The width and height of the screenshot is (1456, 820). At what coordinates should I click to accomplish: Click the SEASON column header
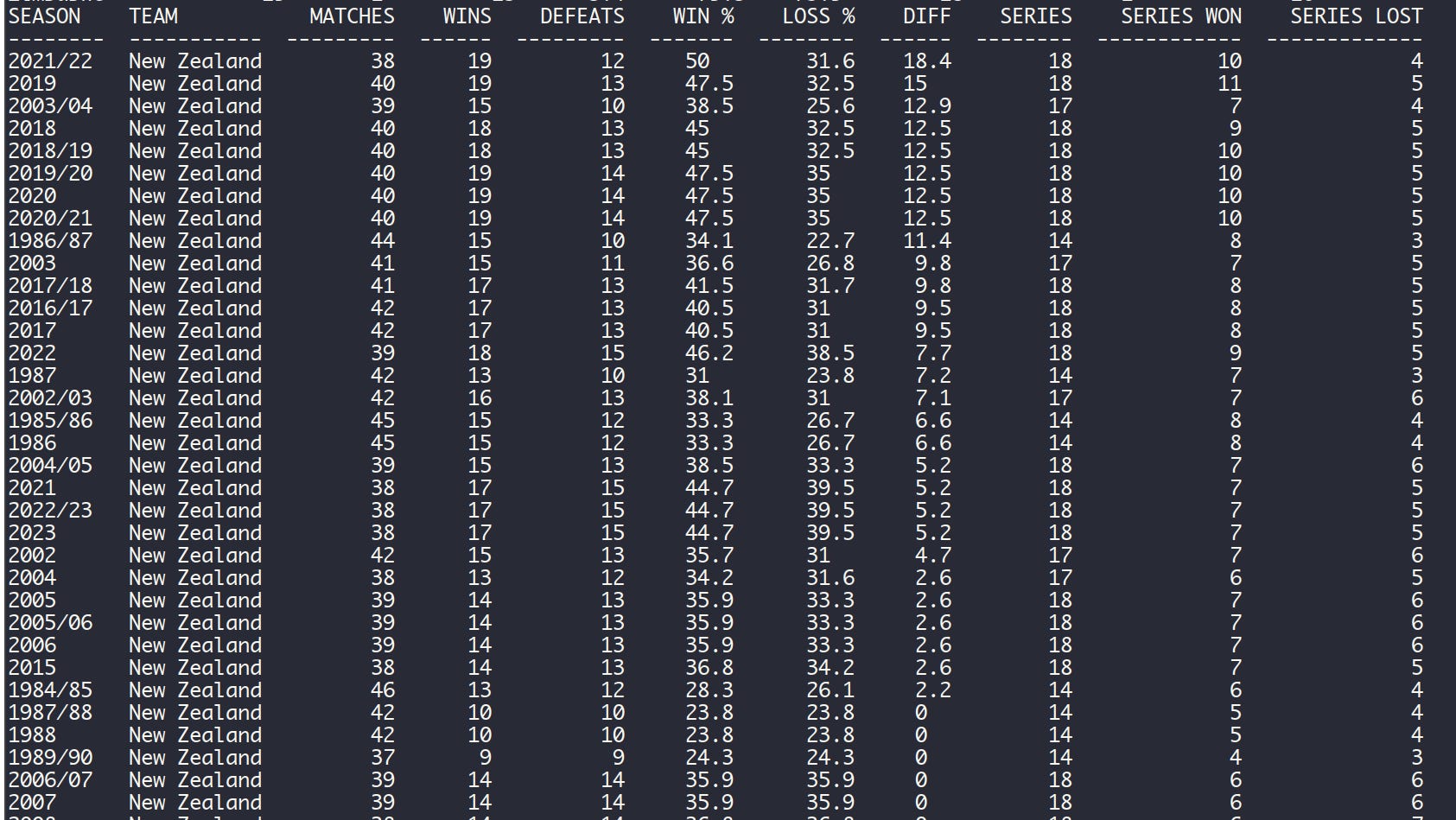pos(44,16)
